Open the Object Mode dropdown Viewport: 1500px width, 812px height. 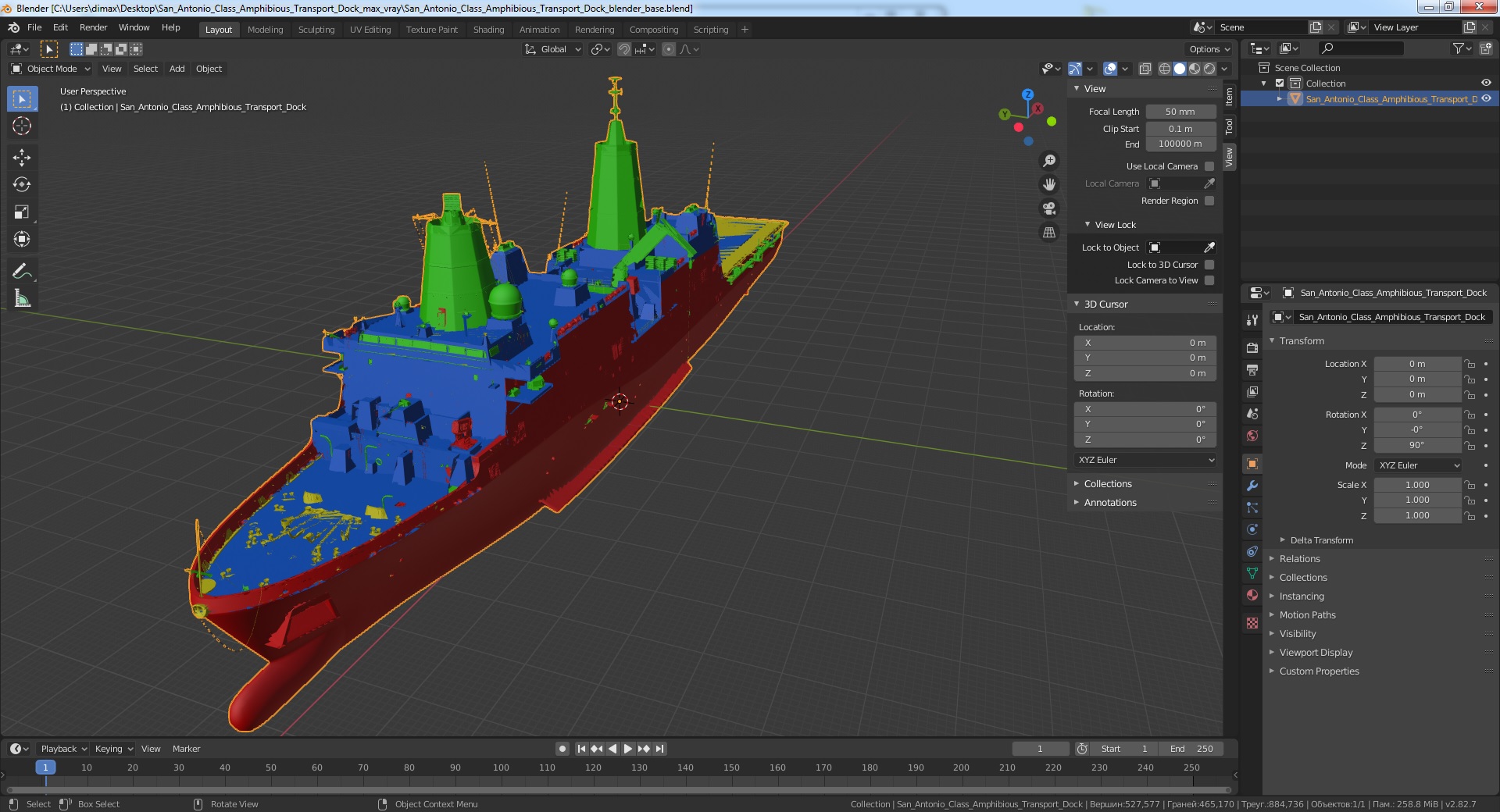(x=51, y=69)
